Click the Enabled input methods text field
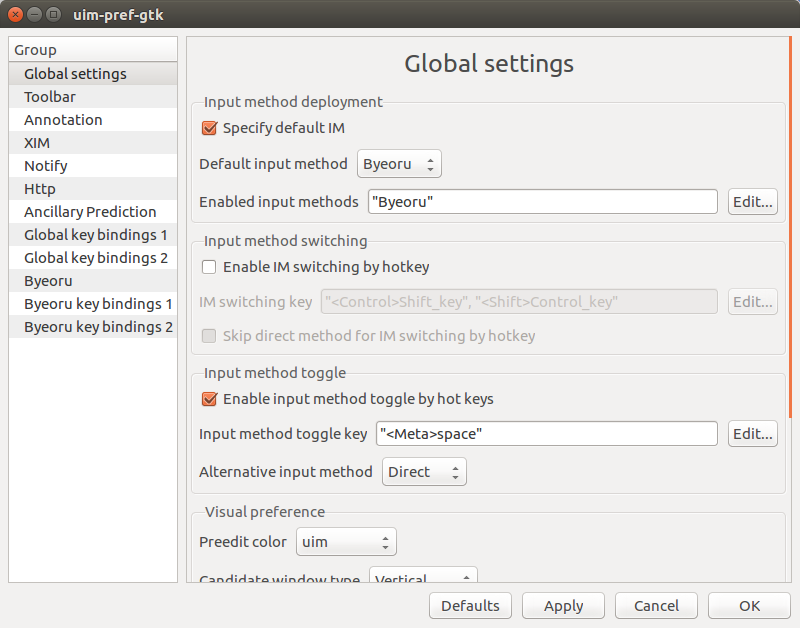 pyautogui.click(x=542, y=202)
